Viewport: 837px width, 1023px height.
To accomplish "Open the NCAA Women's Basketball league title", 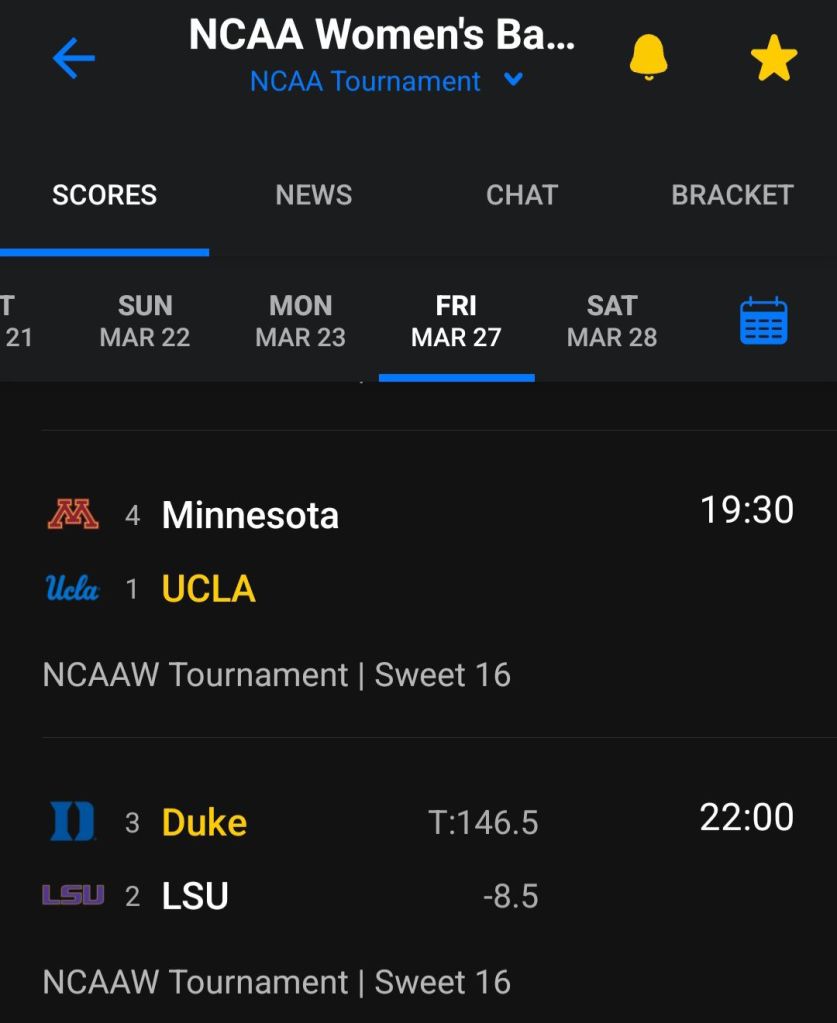I will pyautogui.click(x=381, y=35).
